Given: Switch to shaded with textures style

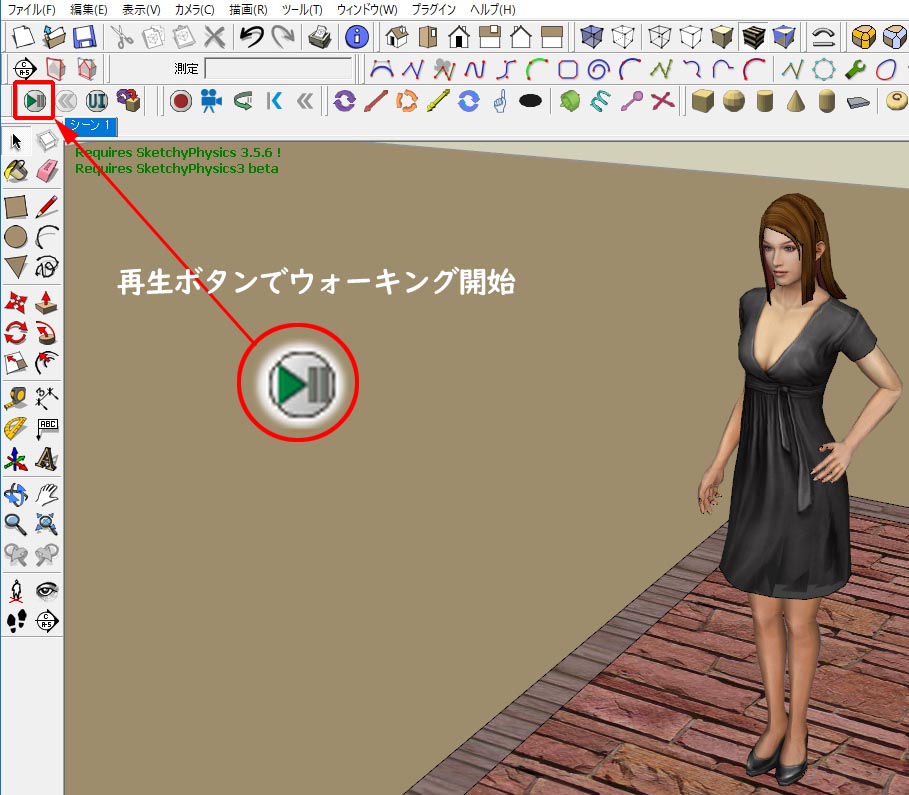Looking at the screenshot, I should 753,38.
